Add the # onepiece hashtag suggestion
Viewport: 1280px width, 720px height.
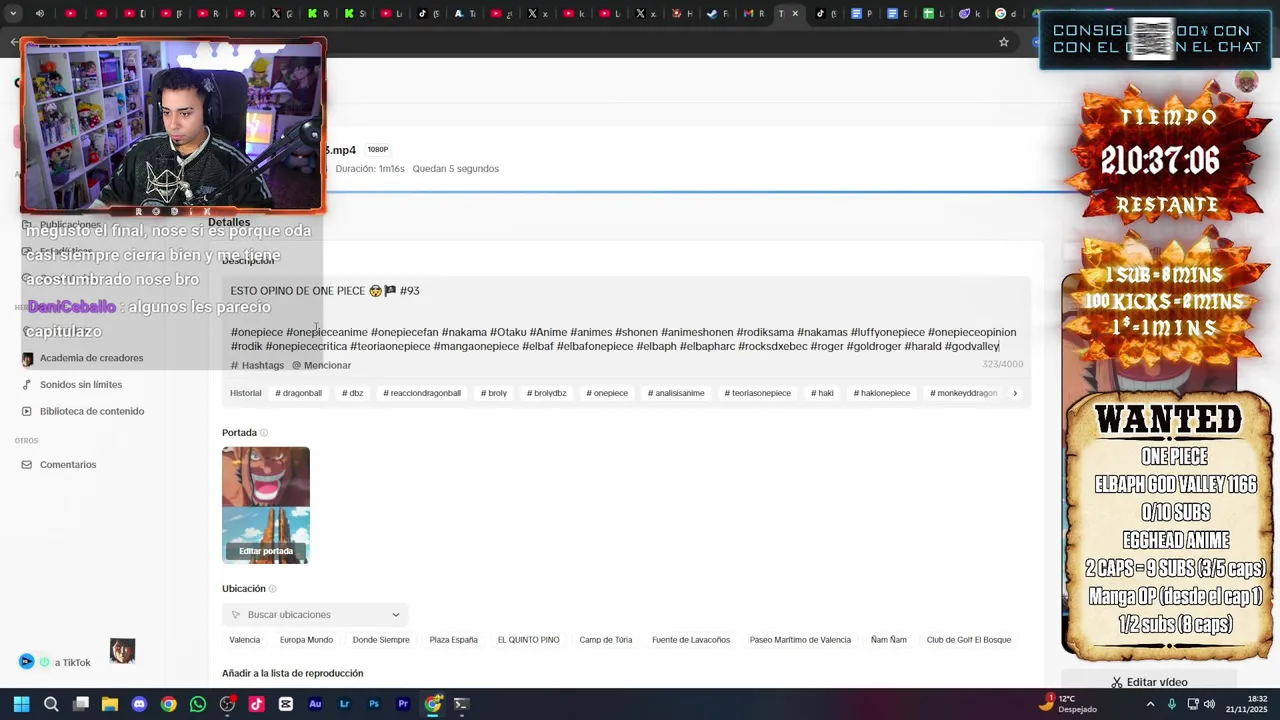pyautogui.click(x=607, y=393)
